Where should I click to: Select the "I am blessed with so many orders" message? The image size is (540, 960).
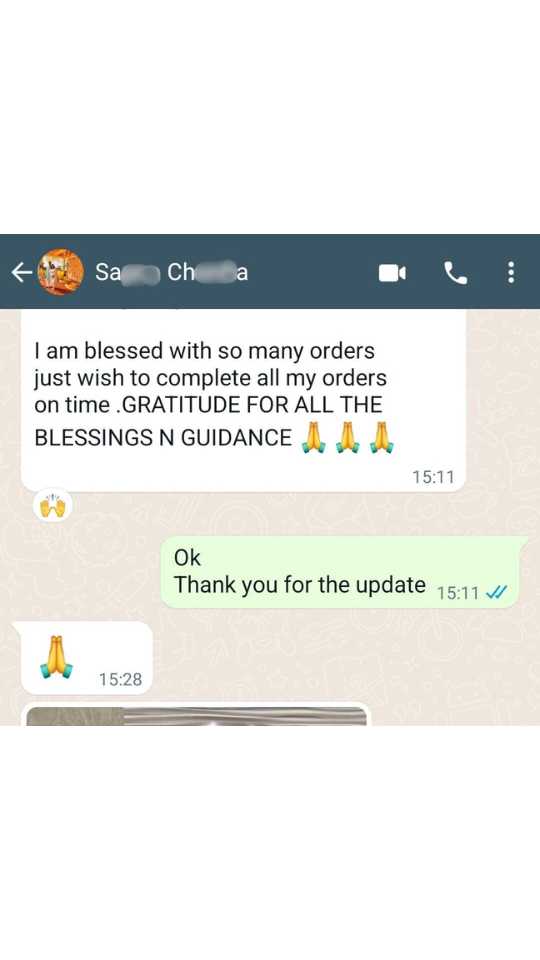[243, 400]
